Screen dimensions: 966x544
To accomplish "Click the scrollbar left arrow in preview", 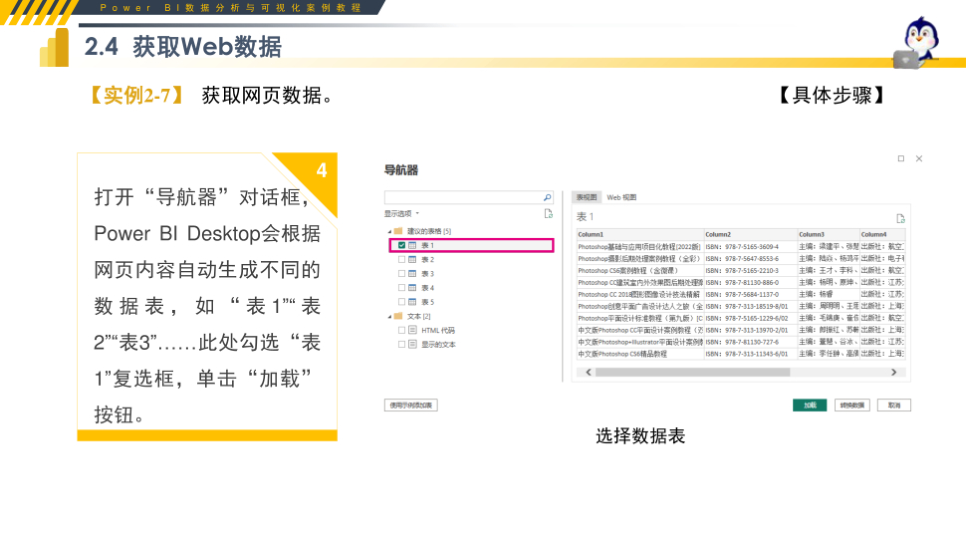I will (588, 372).
